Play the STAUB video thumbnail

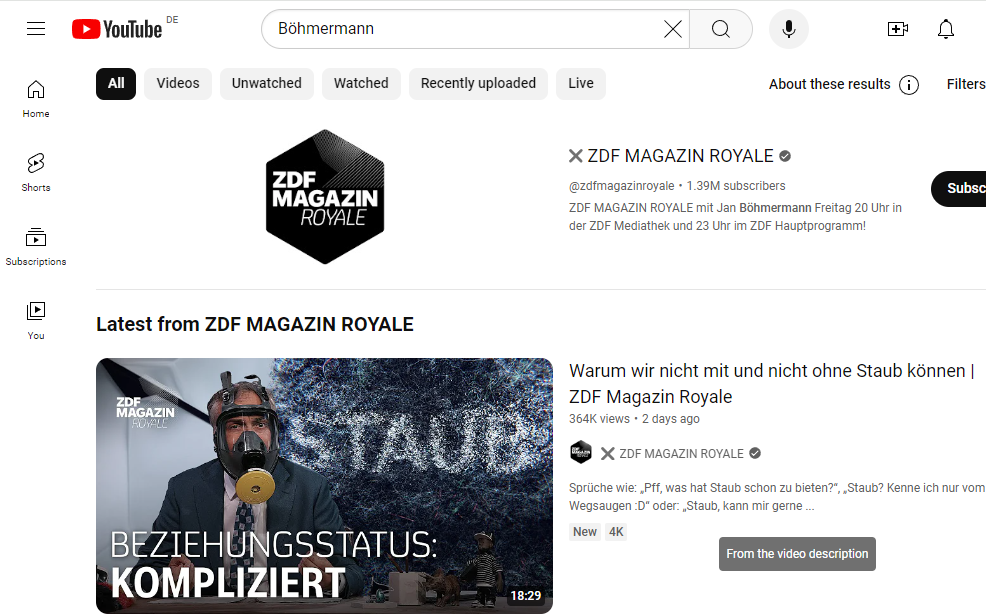click(x=324, y=486)
